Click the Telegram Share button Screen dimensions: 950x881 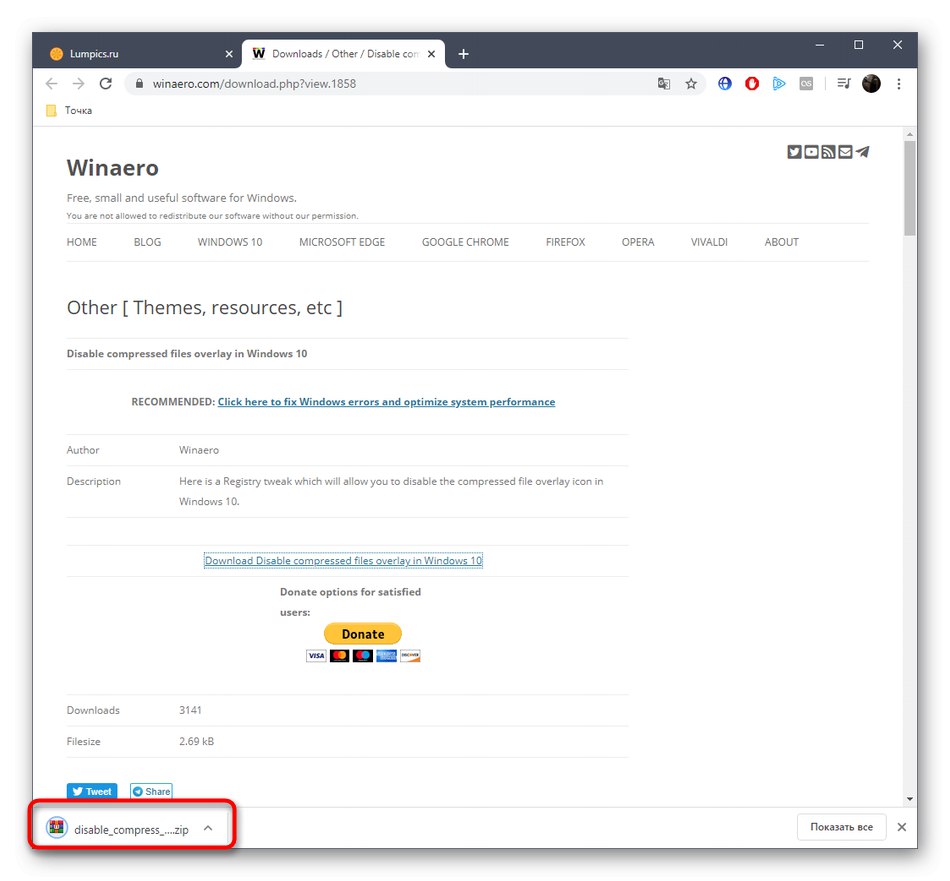(151, 791)
